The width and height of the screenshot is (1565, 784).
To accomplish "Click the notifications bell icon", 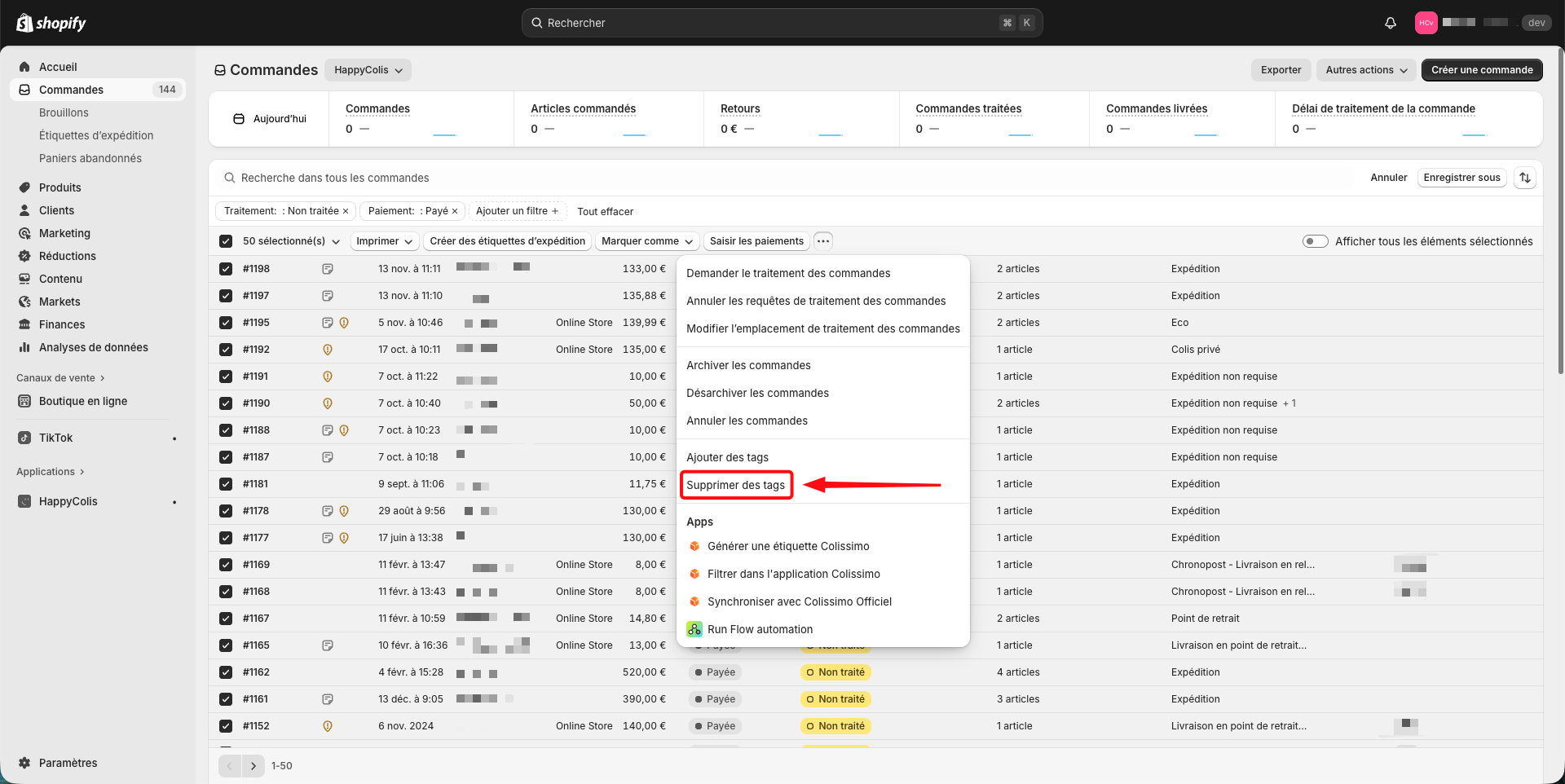I will [x=1390, y=23].
